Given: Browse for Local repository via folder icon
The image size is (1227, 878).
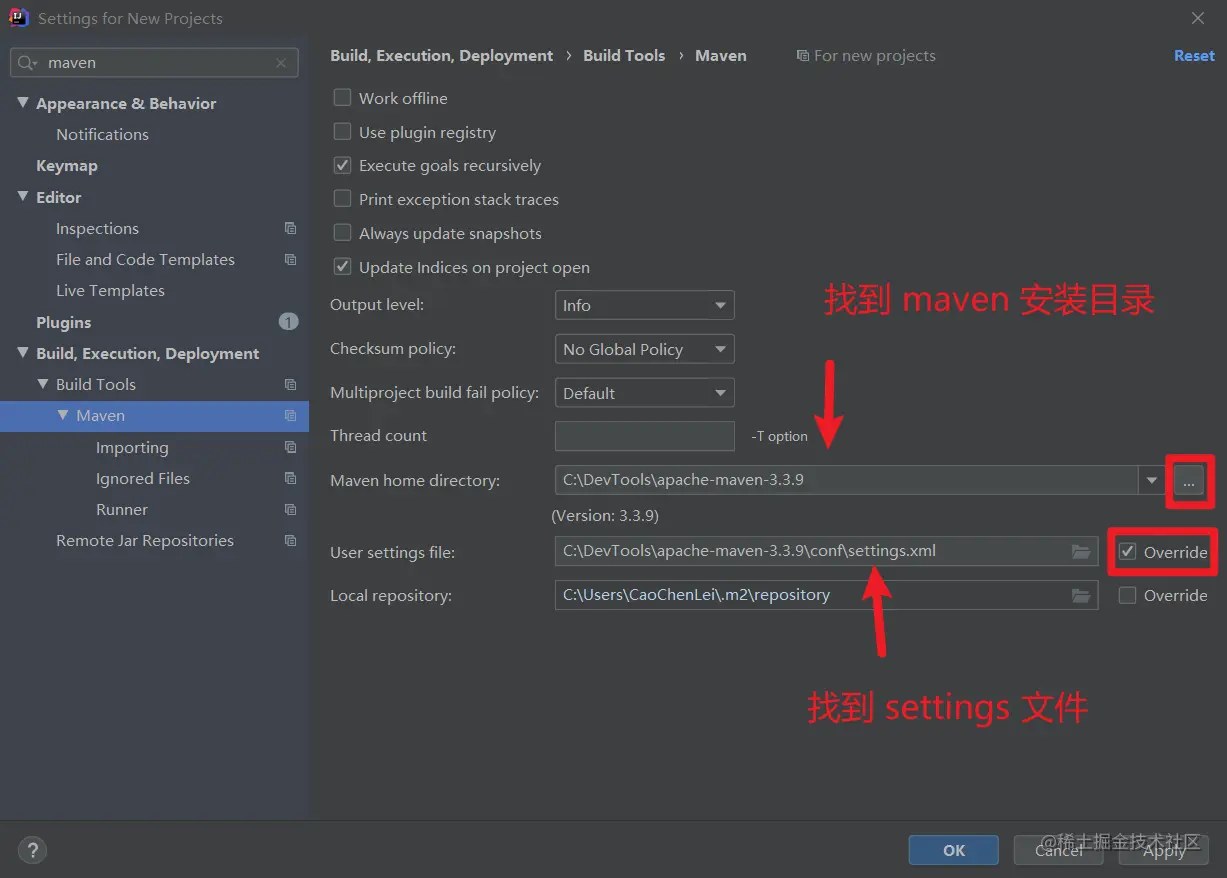Looking at the screenshot, I should tap(1080, 595).
